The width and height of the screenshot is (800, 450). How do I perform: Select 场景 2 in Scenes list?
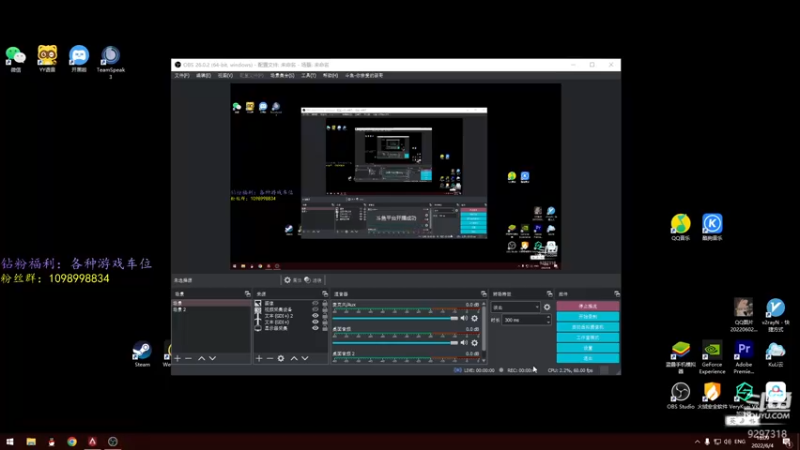[x=211, y=309]
